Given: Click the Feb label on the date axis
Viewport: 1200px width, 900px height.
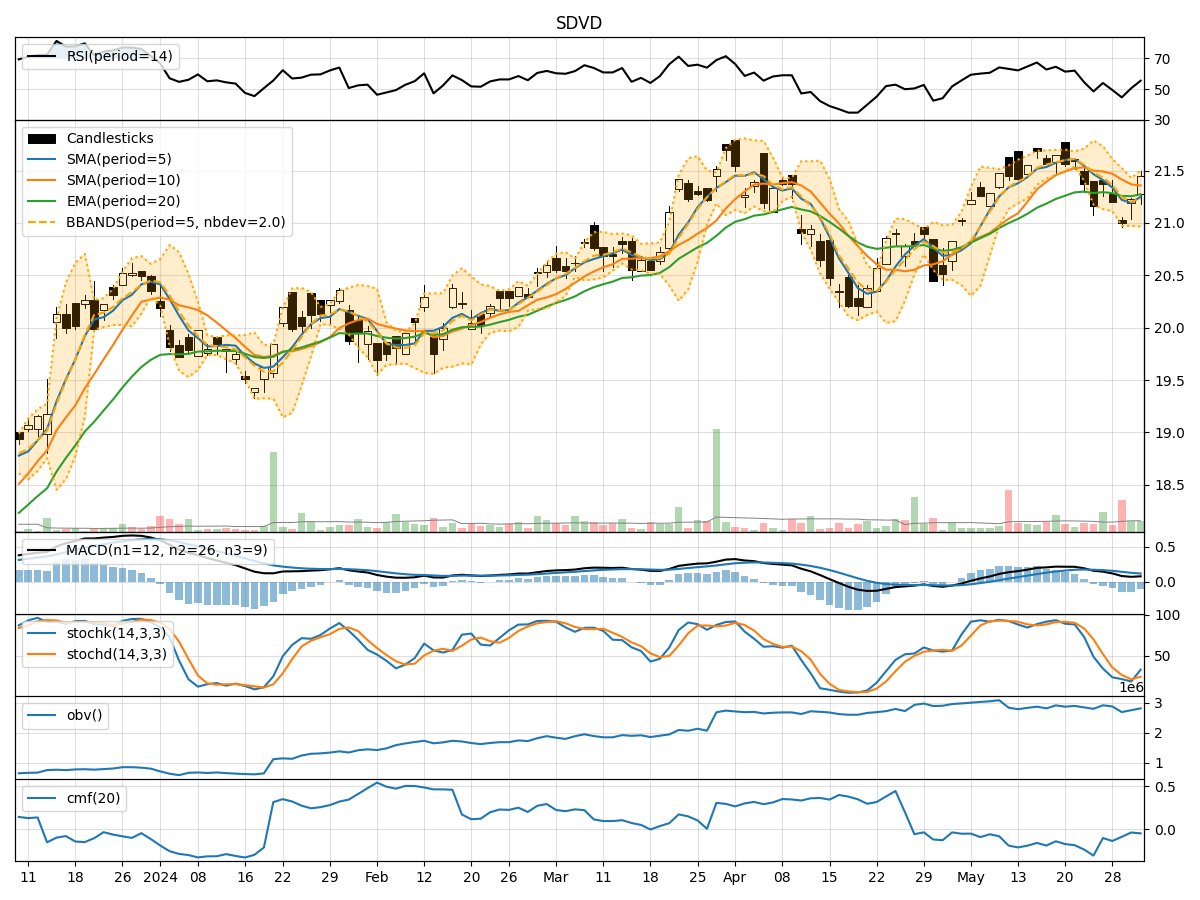Looking at the screenshot, I should (377, 877).
